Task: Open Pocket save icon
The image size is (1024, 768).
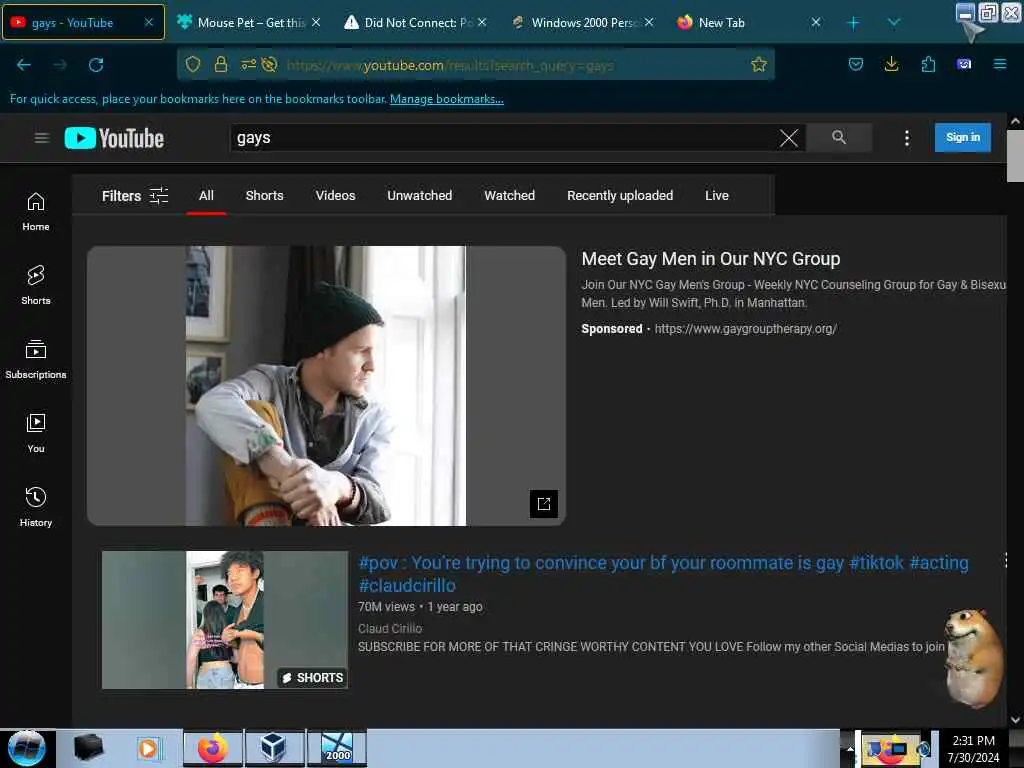Action: (x=856, y=64)
